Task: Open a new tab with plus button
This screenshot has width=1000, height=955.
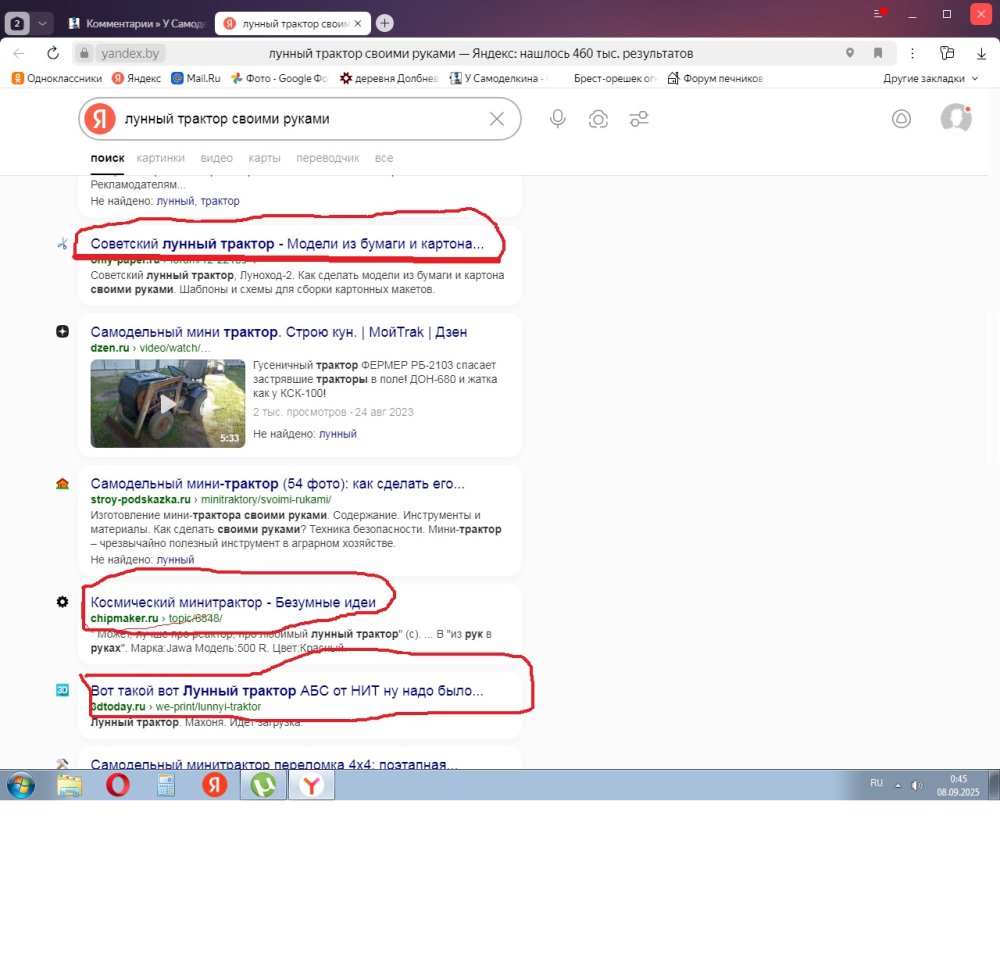Action: (x=385, y=24)
